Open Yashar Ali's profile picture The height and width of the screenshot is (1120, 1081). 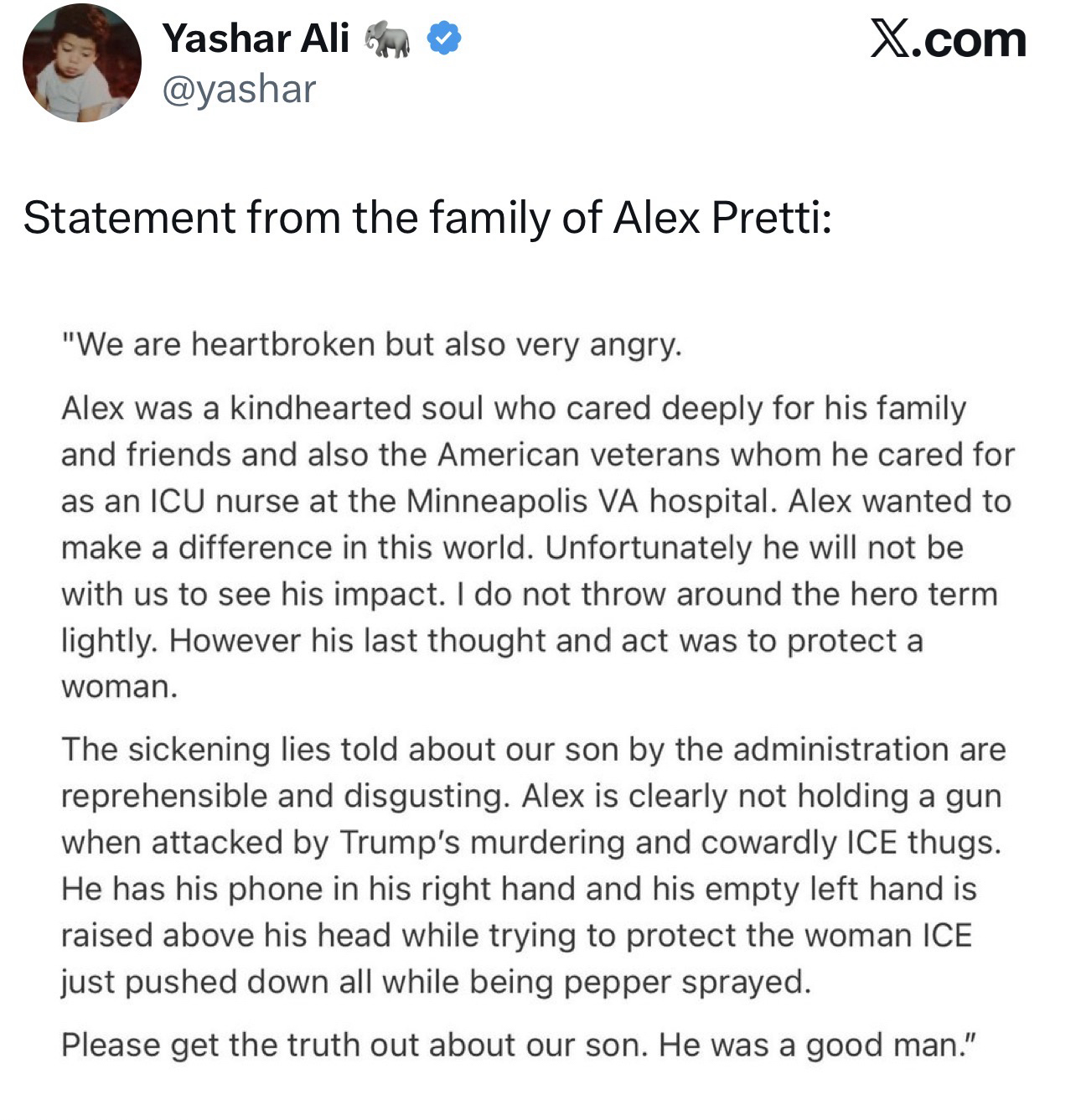[81, 65]
